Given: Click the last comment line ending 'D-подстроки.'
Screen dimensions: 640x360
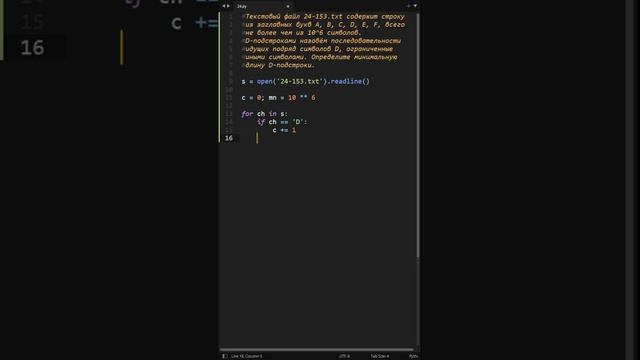Looking at the screenshot, I should [x=278, y=65].
